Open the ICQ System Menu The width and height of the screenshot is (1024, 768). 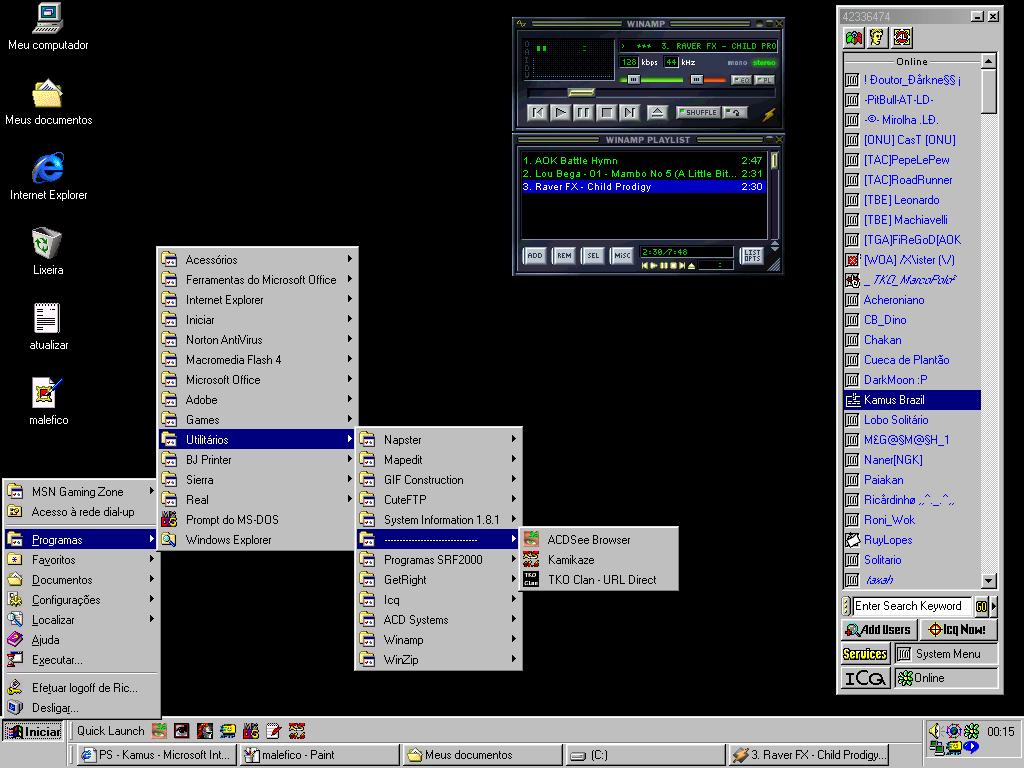[x=946, y=654]
